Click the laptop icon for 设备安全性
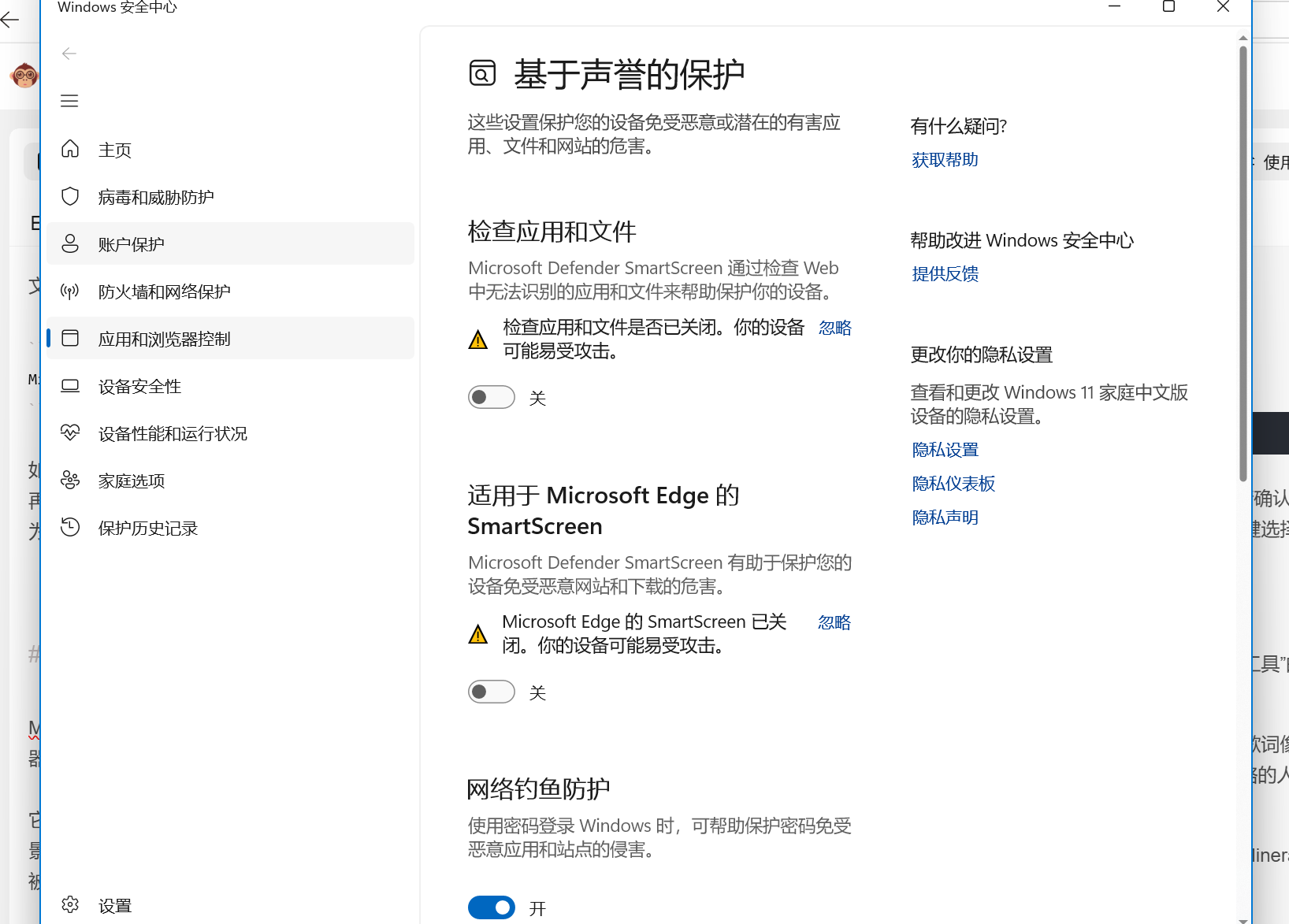The image size is (1289, 924). coord(70,385)
